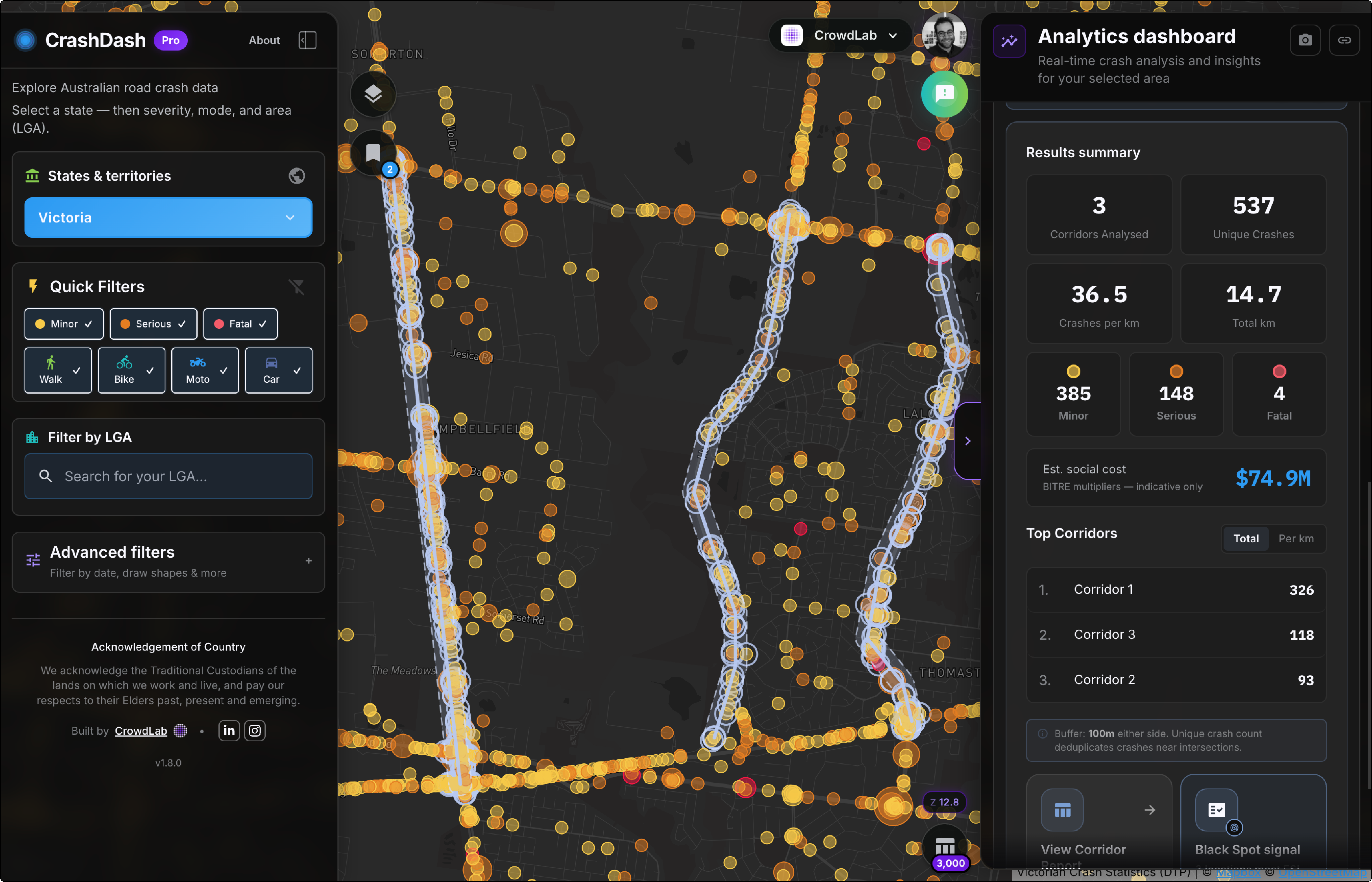This screenshot has width=1372, height=882.
Task: Open the Black Spot signal card
Action: coord(1253,822)
